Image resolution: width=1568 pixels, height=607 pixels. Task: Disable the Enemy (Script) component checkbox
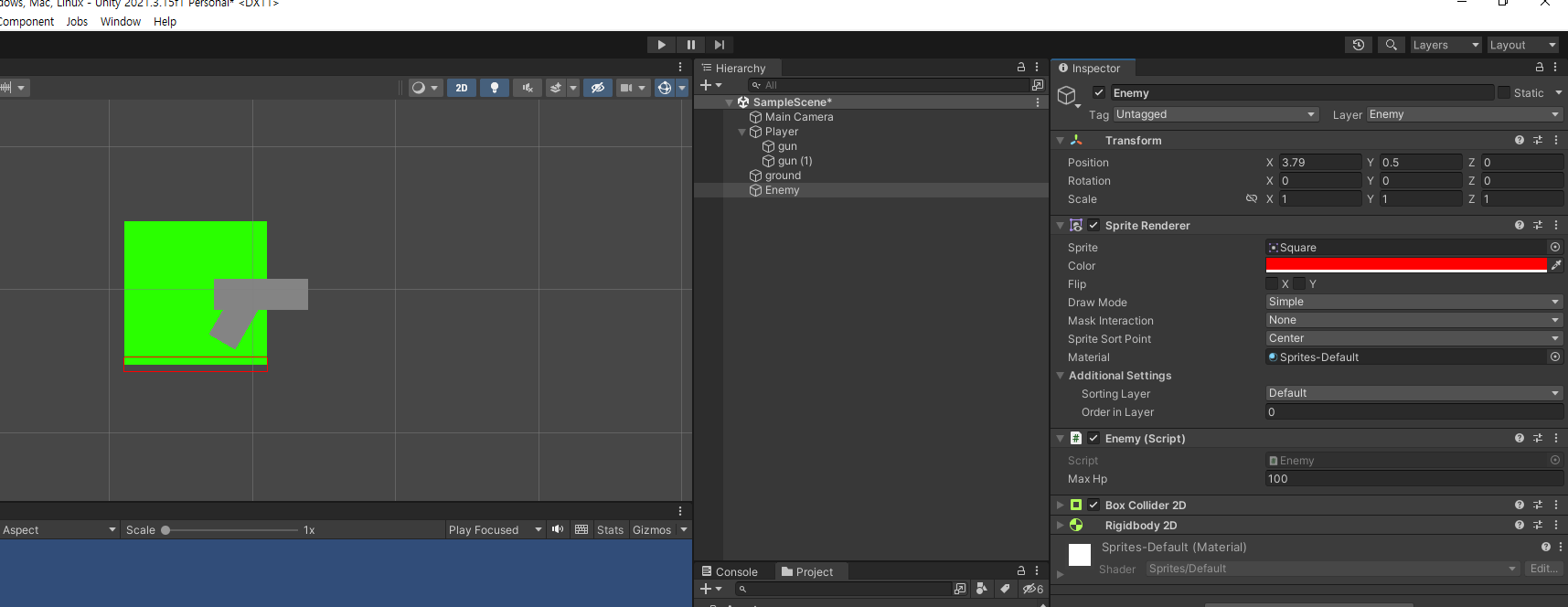point(1093,438)
